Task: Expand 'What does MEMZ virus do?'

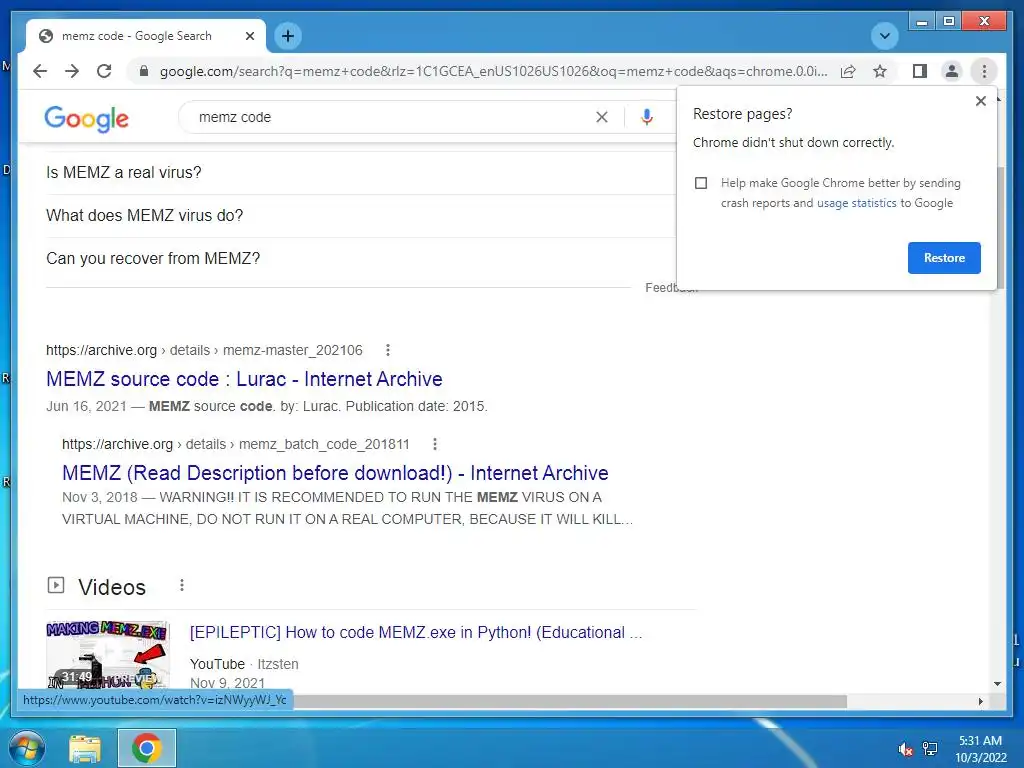Action: point(359,216)
